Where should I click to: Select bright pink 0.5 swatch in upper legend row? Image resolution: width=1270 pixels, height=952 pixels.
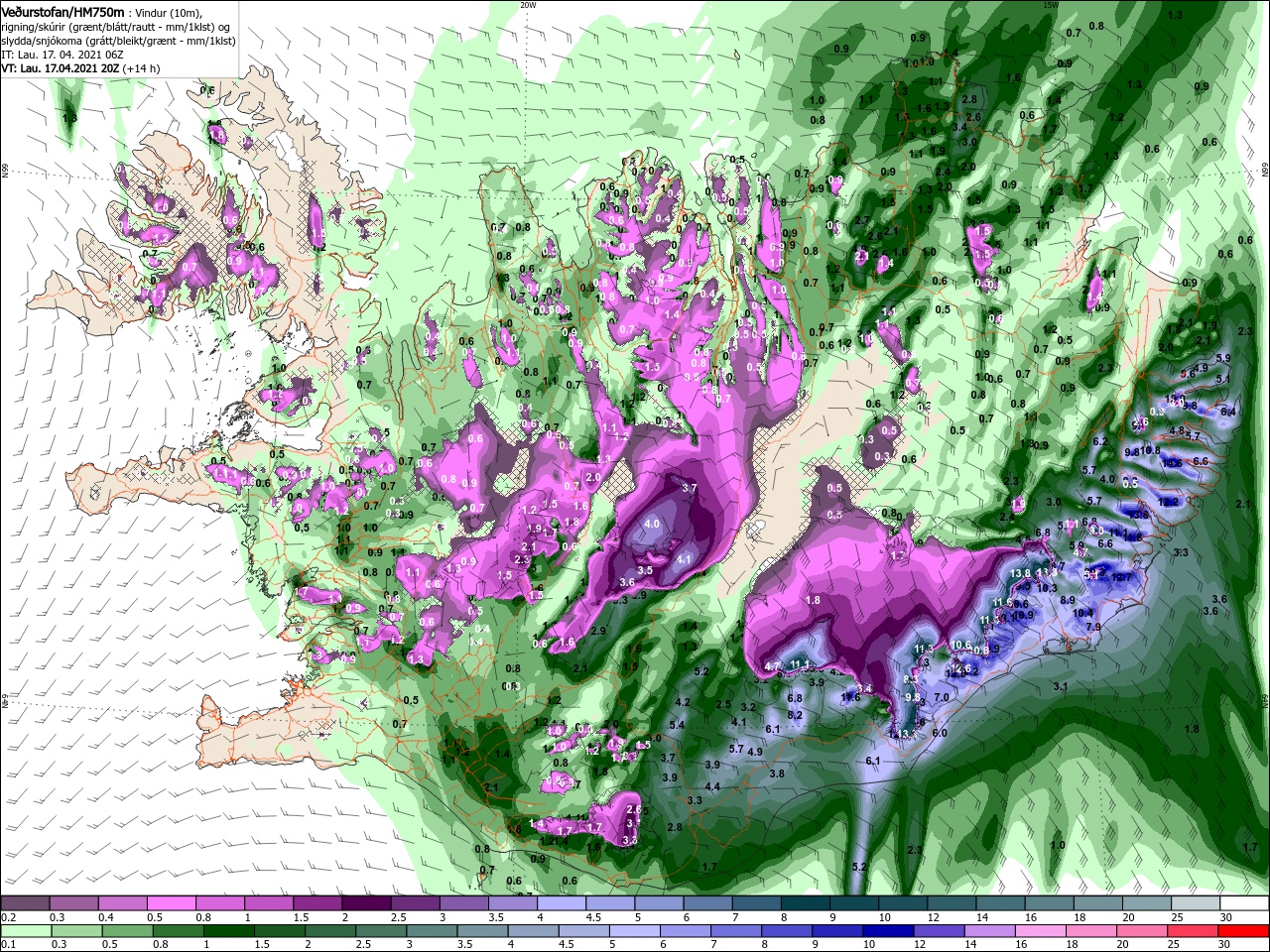pos(171,903)
